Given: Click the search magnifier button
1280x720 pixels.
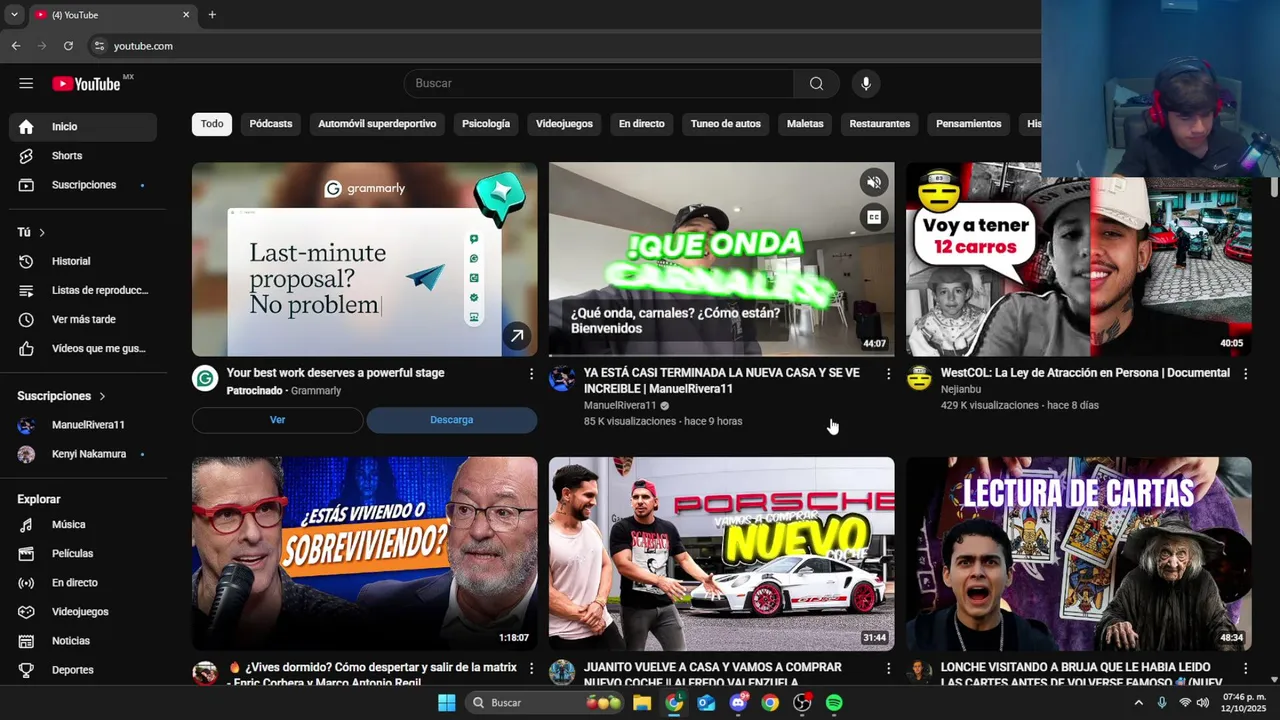Looking at the screenshot, I should click(x=817, y=84).
